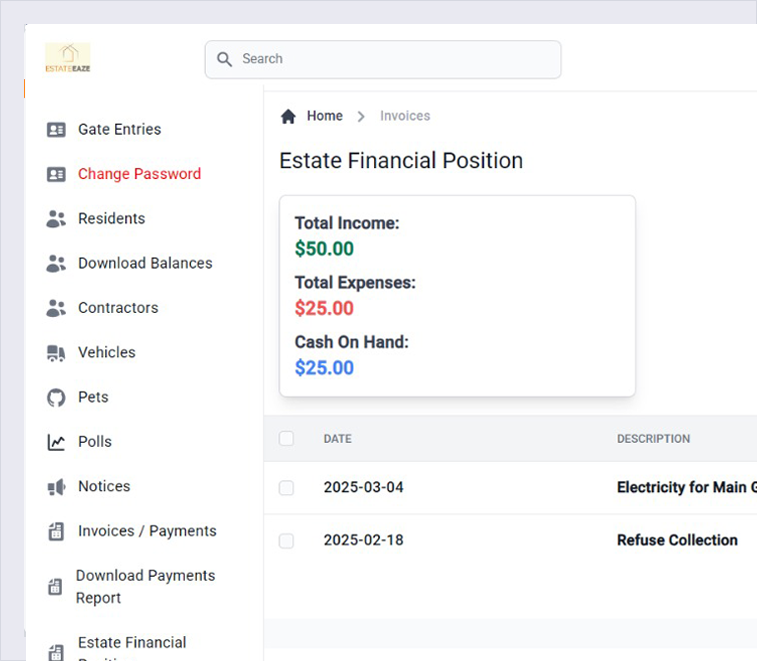Click the Home breadcrumb house icon
757x661 pixels.
click(288, 116)
